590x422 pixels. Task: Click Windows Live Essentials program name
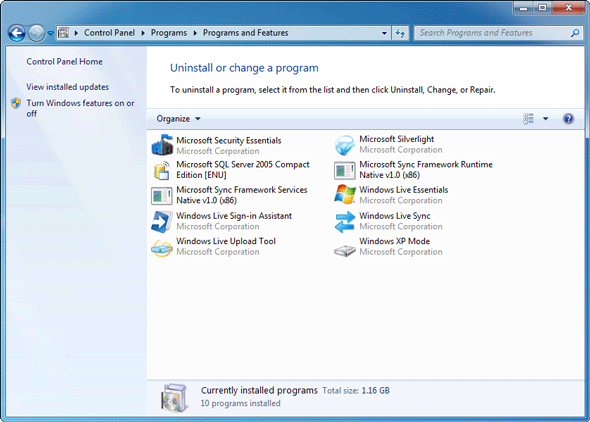(403, 190)
